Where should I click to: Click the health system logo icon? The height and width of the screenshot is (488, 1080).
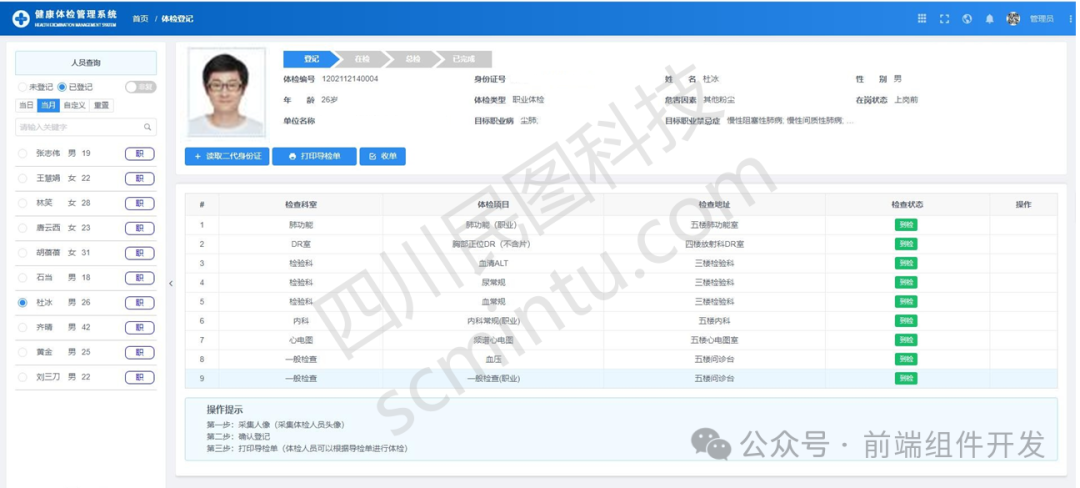[x=21, y=19]
